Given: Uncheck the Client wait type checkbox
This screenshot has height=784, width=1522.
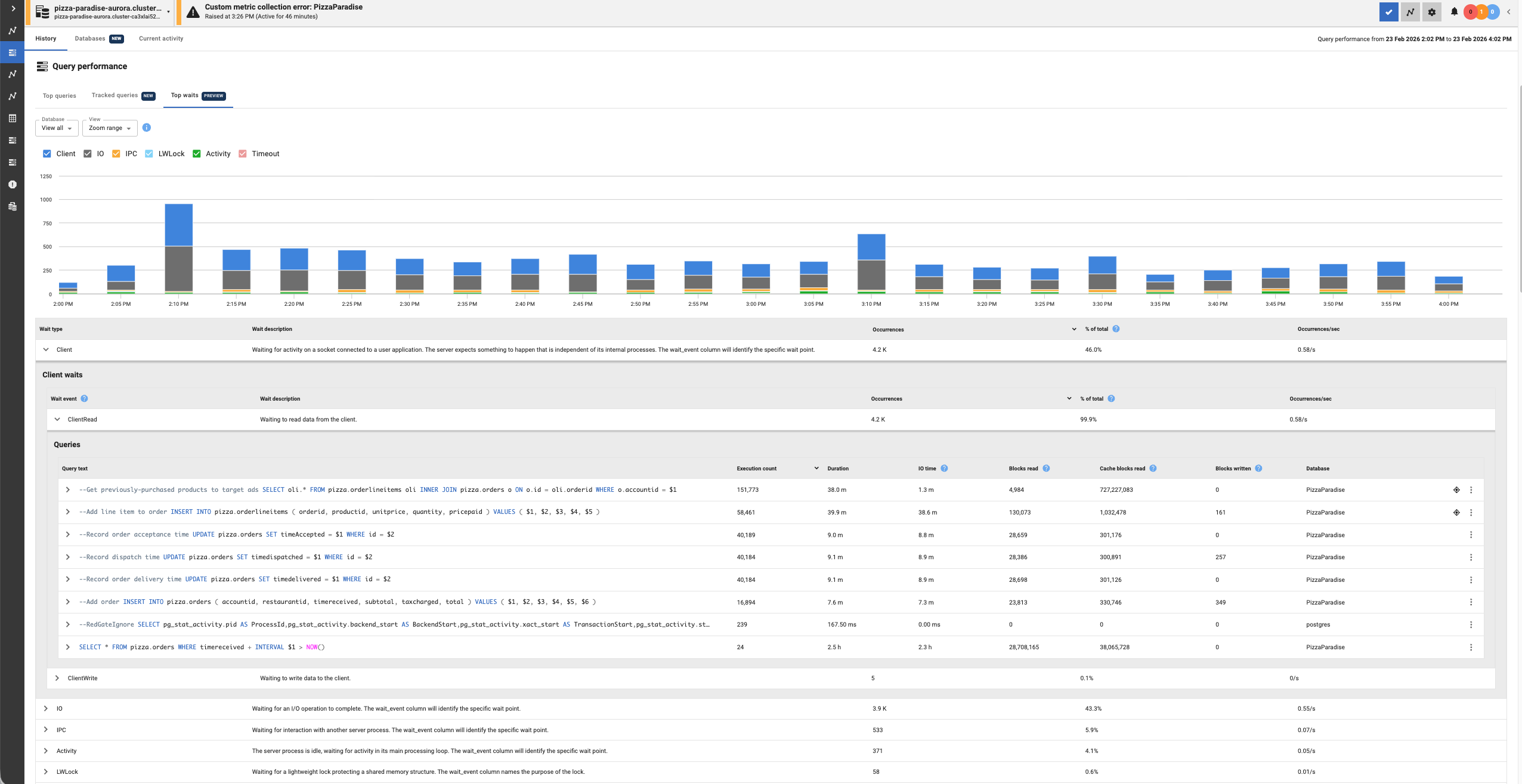Looking at the screenshot, I should tap(47, 154).
